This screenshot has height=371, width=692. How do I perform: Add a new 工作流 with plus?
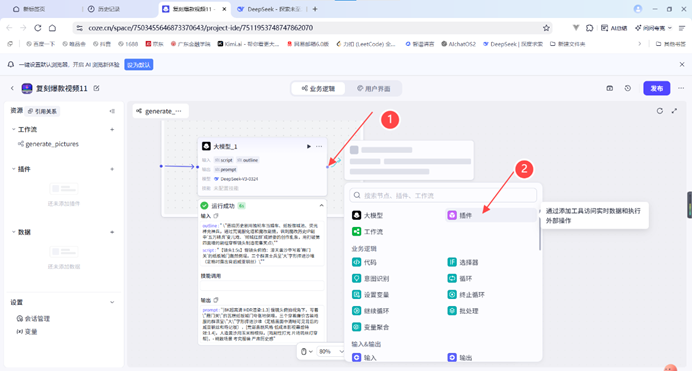(x=112, y=129)
